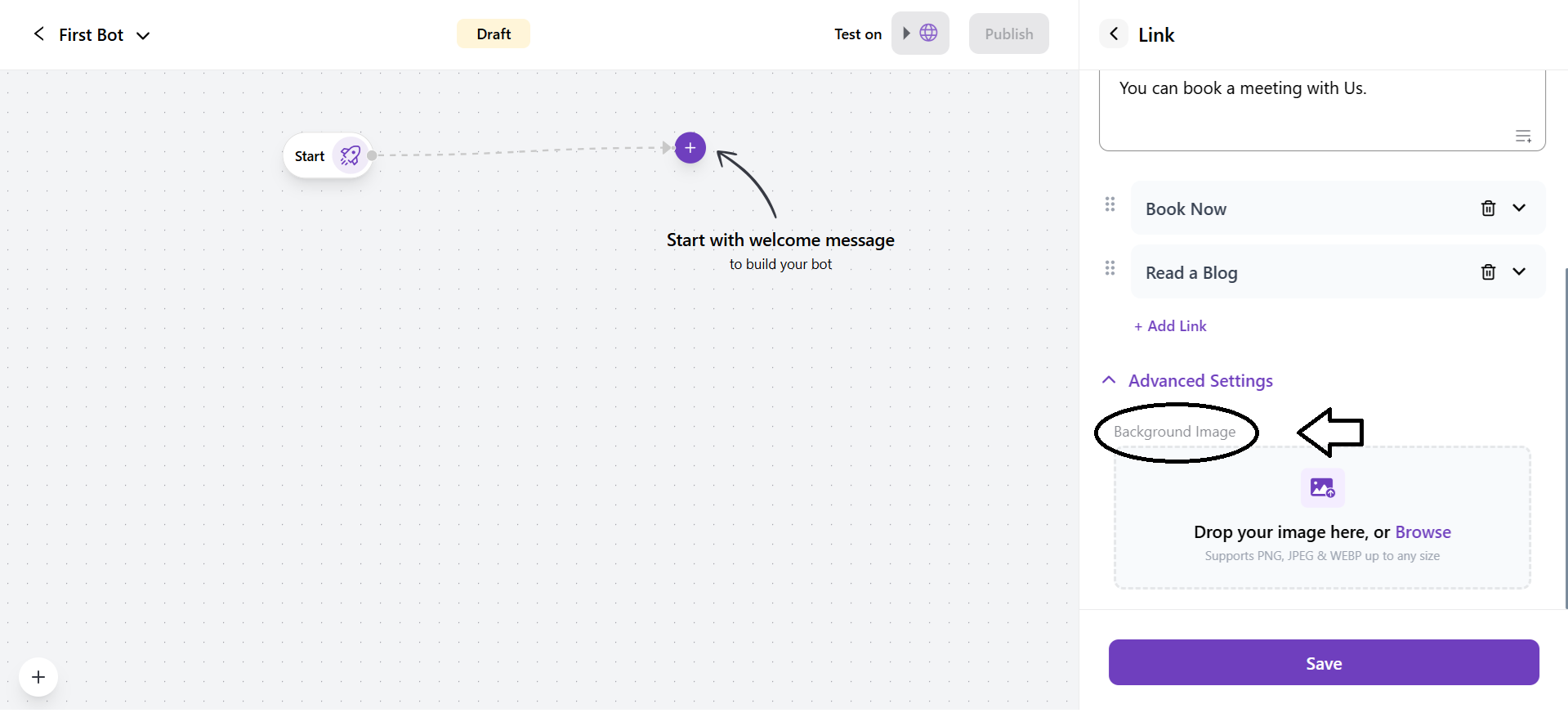Collapse the Advanced Settings section
This screenshot has width=1568, height=713.
(x=1109, y=380)
